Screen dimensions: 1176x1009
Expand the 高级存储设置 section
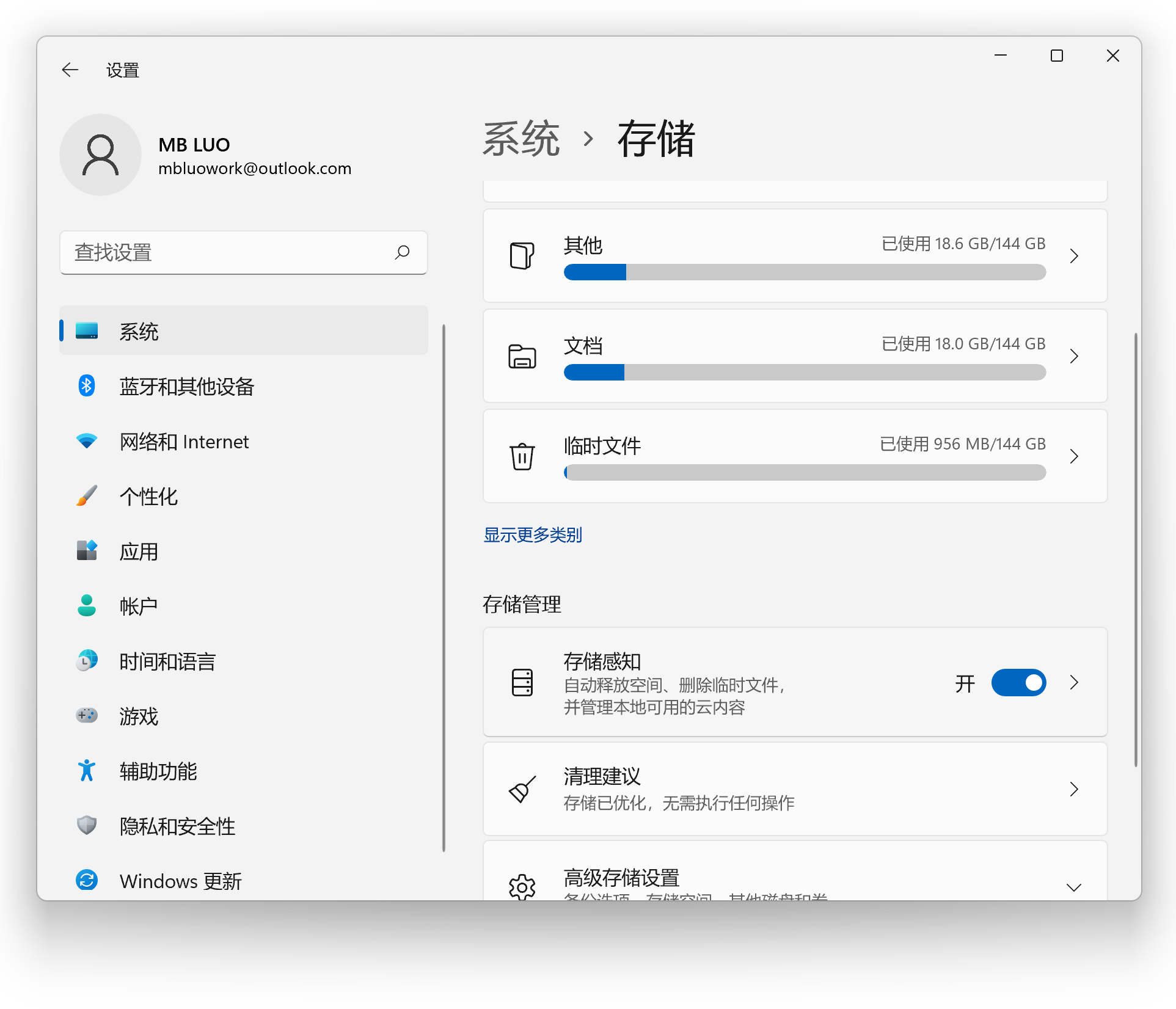[x=1074, y=887]
